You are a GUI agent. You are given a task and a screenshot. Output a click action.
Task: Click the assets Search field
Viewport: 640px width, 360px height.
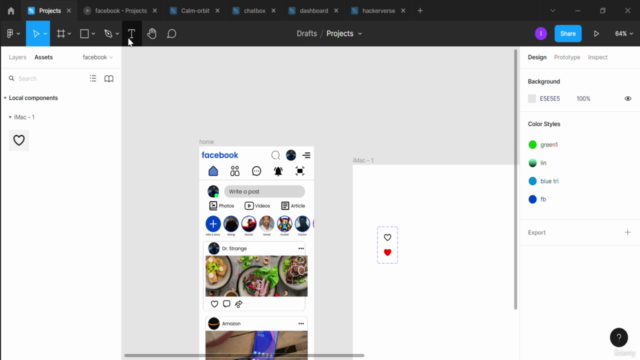[x=45, y=78]
